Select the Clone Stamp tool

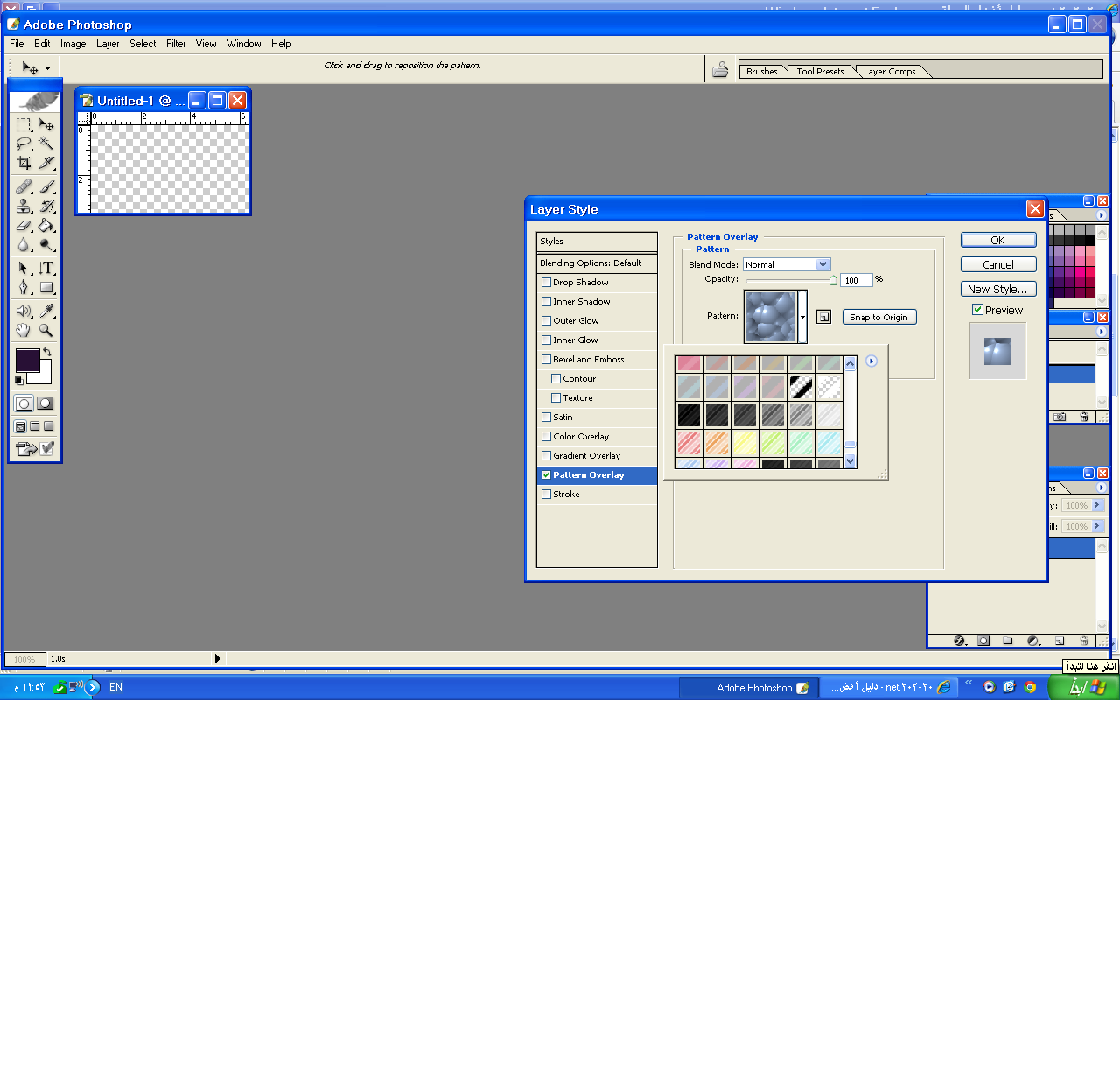pyautogui.click(x=24, y=207)
